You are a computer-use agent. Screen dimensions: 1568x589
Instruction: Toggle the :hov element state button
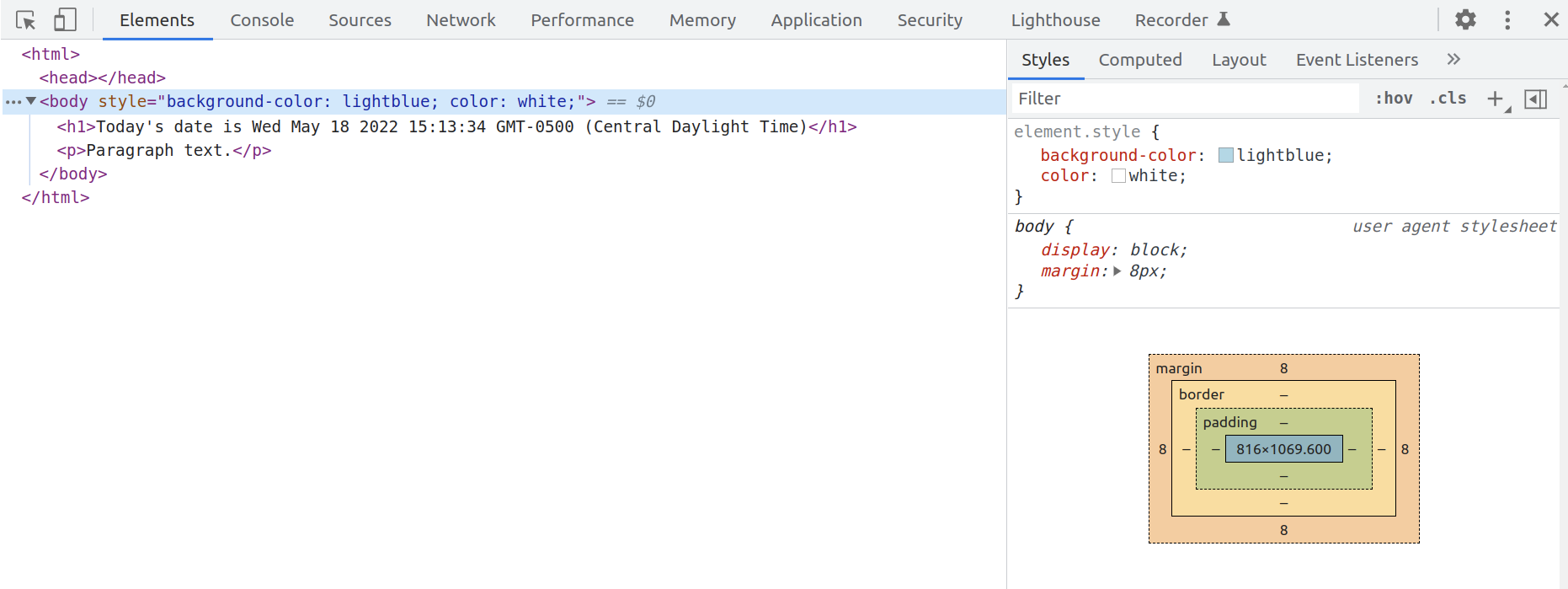(x=1394, y=99)
